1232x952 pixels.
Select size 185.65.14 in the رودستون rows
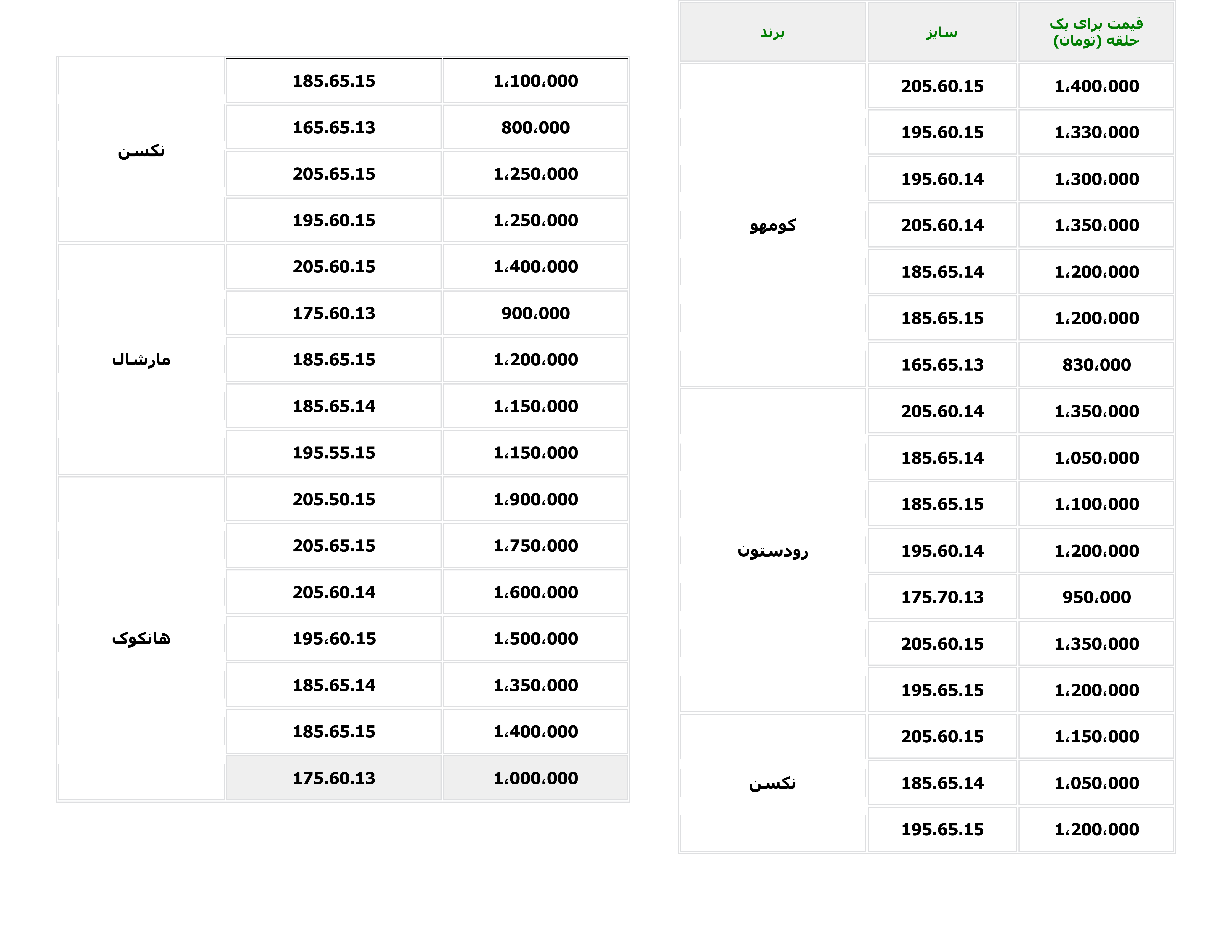point(942,457)
